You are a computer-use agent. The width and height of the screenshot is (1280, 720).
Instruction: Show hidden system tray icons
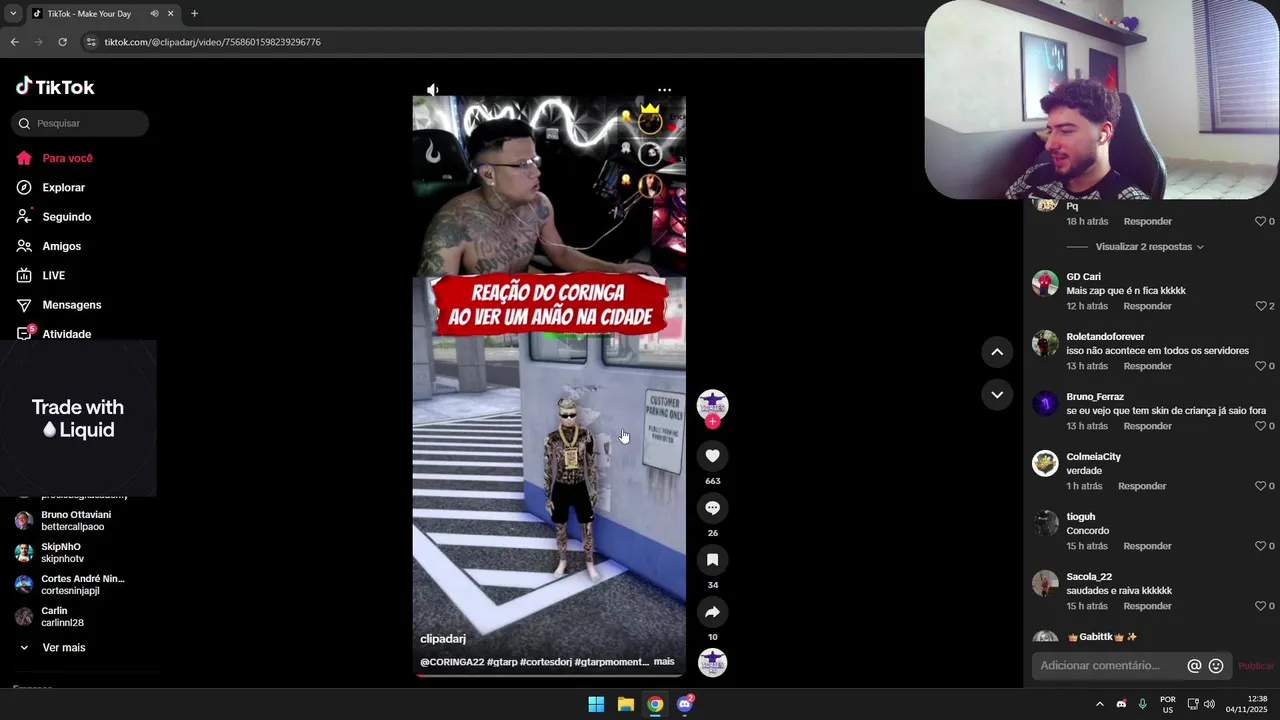coord(1099,704)
